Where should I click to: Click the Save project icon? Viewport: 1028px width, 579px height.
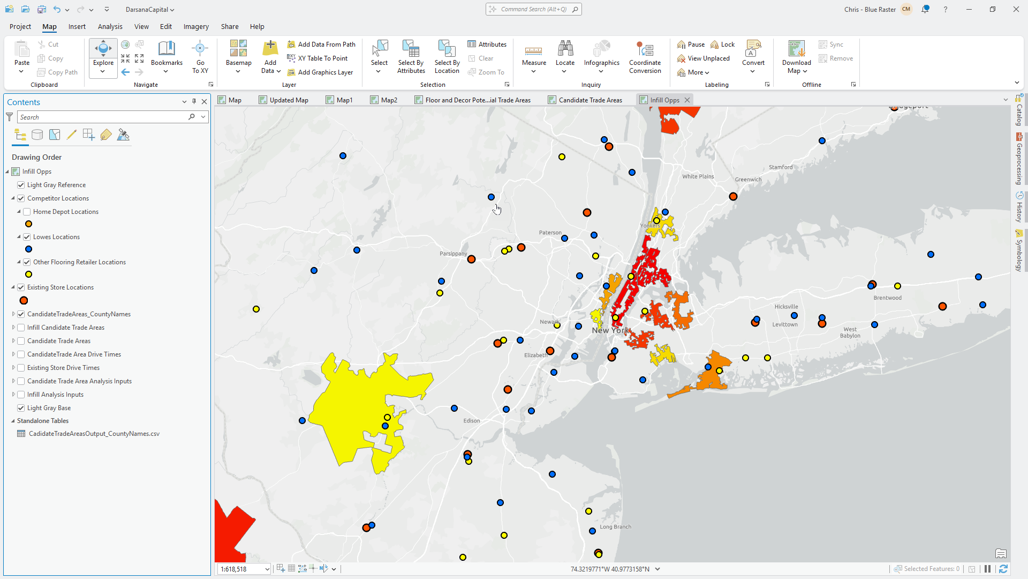(x=41, y=9)
